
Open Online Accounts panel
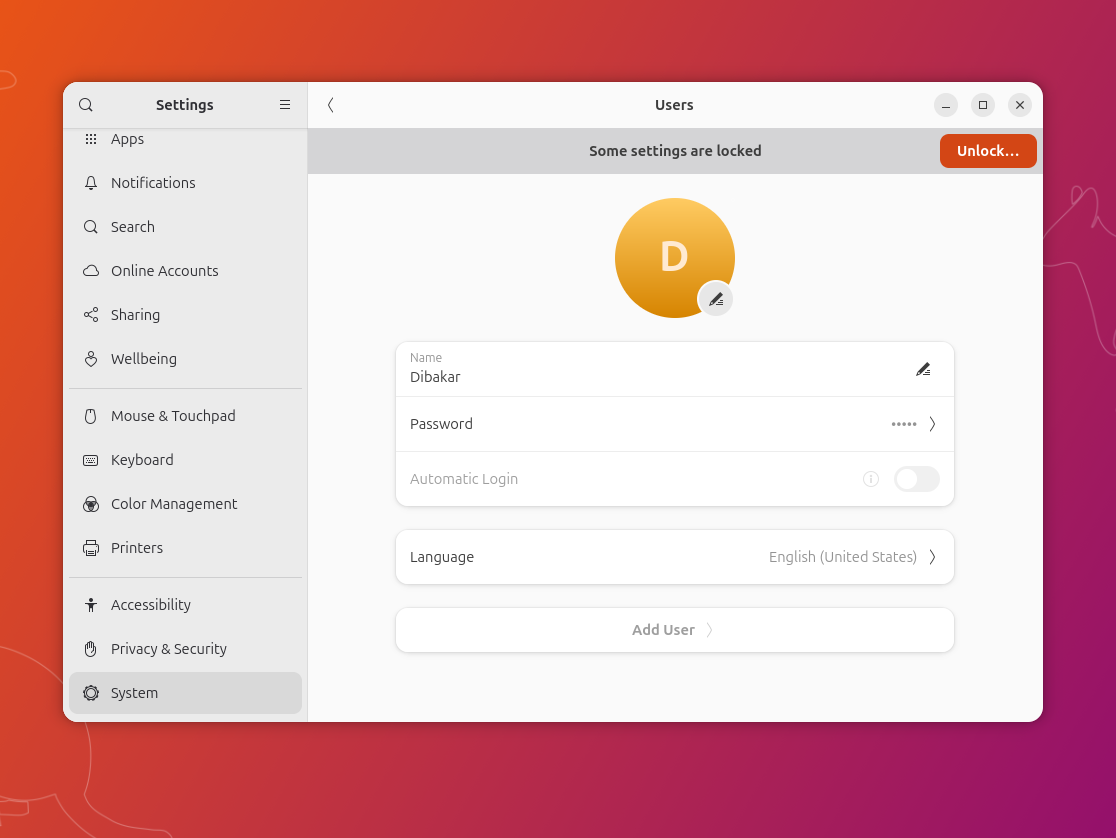(185, 271)
